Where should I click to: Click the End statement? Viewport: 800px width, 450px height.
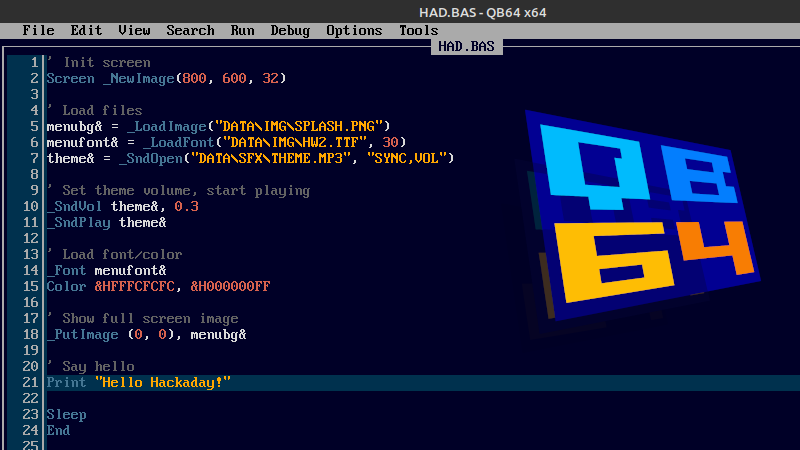58,431
